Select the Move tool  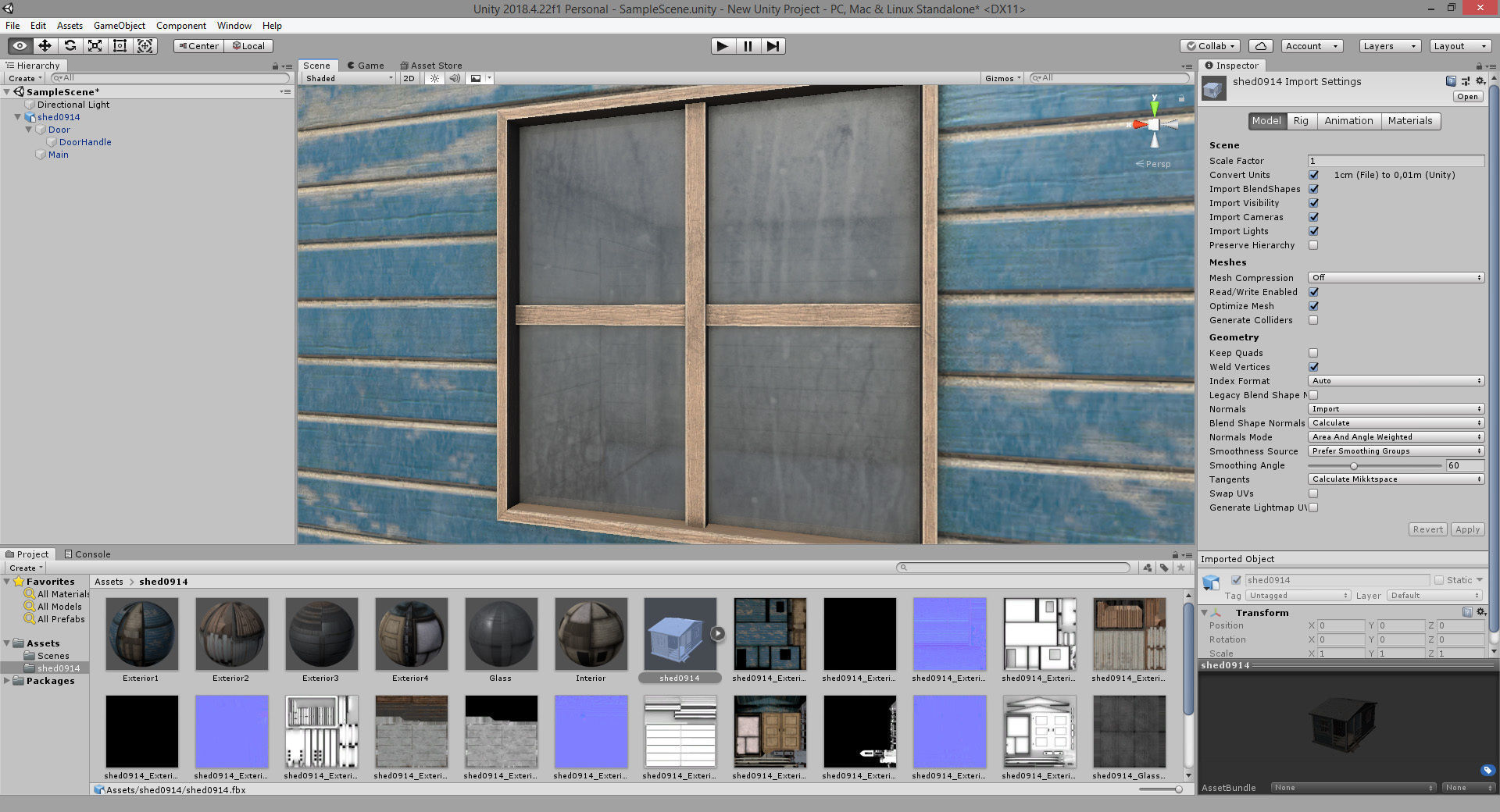(x=45, y=46)
